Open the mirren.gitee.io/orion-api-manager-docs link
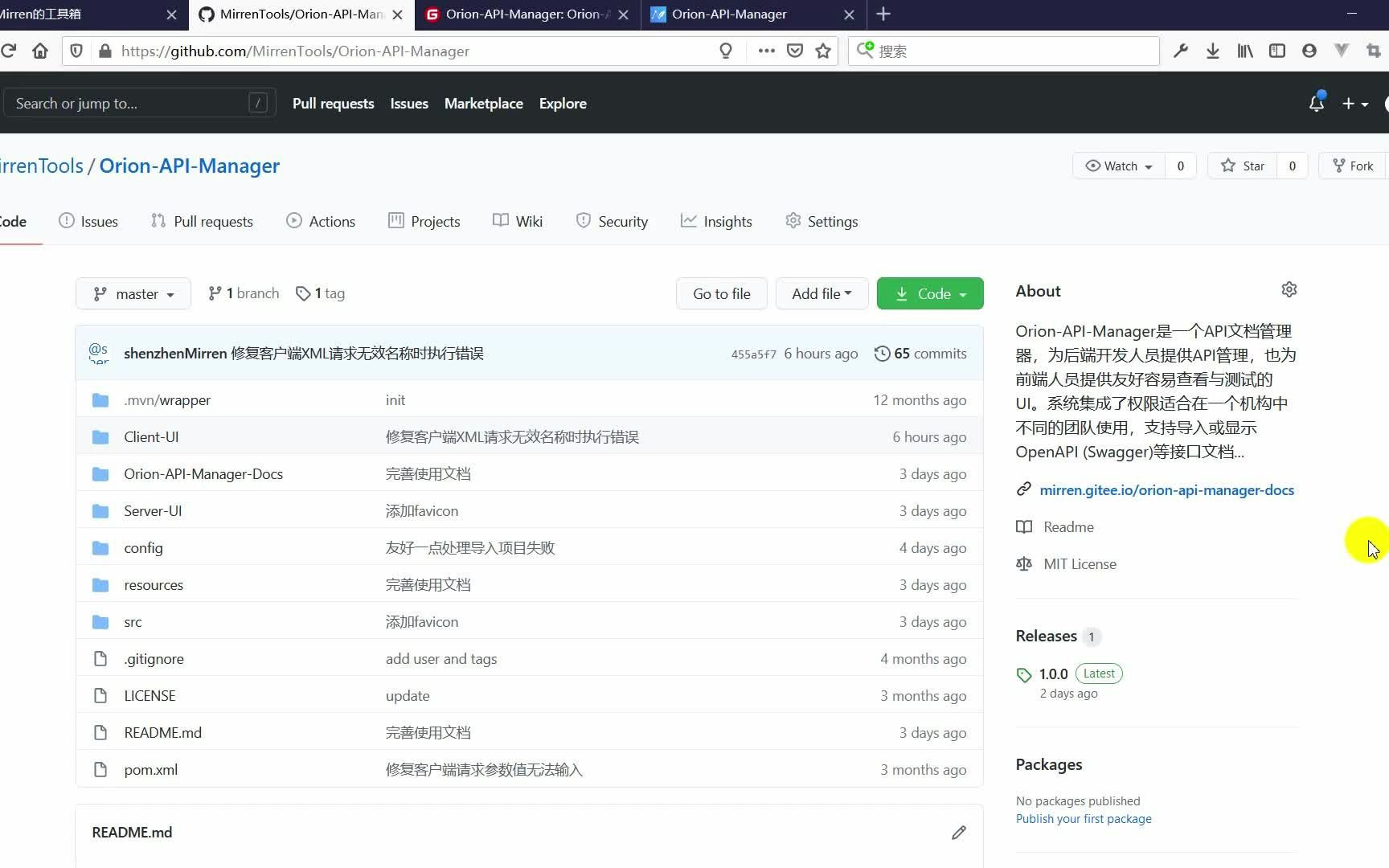Viewport: 1389px width, 868px height. click(x=1167, y=489)
